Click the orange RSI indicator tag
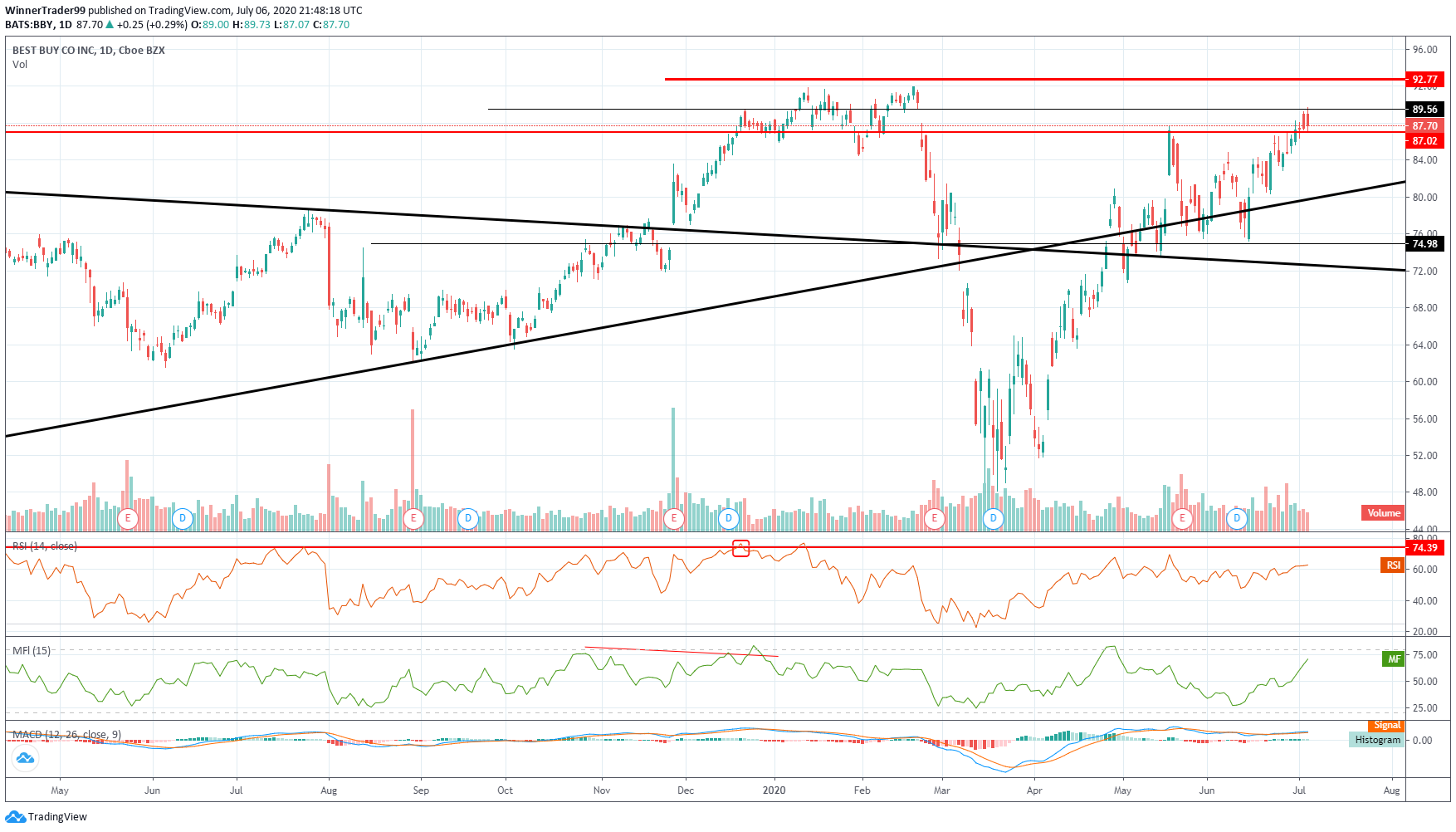This screenshot has width=1456, height=832. 1393,565
